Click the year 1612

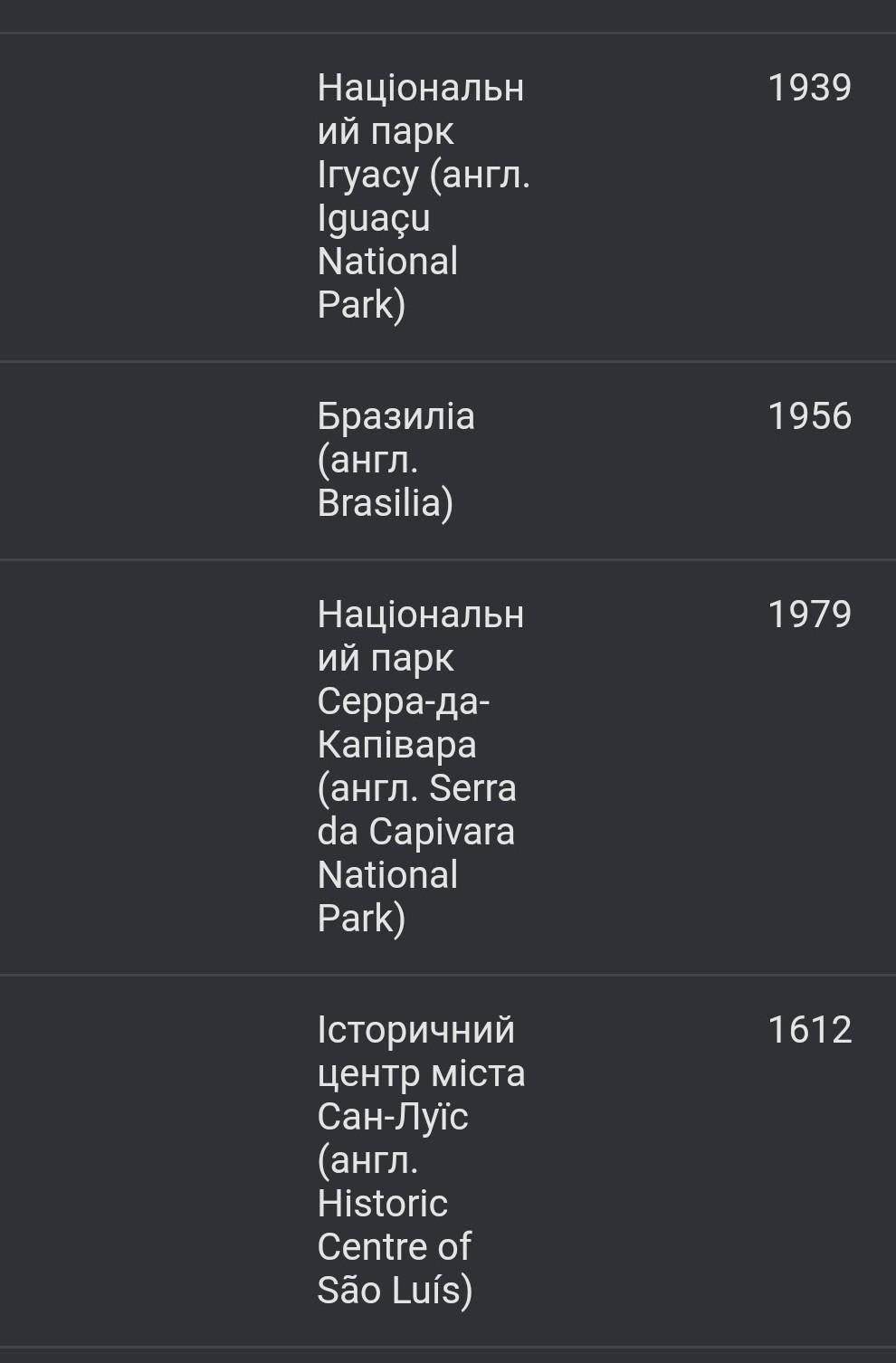point(809,1030)
